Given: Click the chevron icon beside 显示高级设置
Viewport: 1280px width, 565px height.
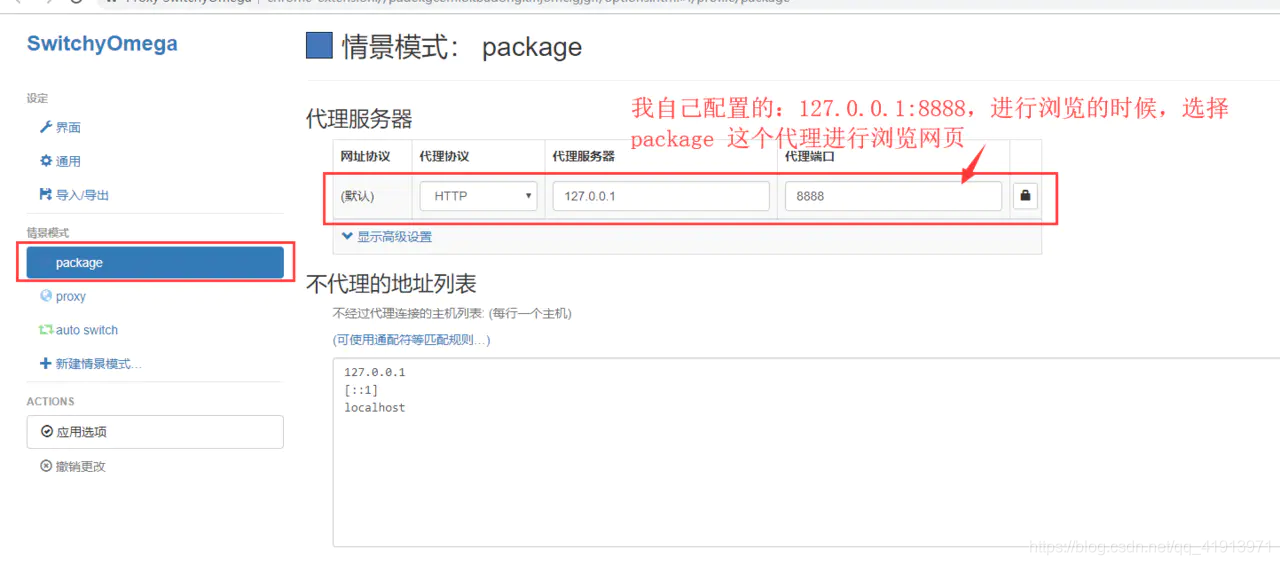Looking at the screenshot, I should coord(347,237).
